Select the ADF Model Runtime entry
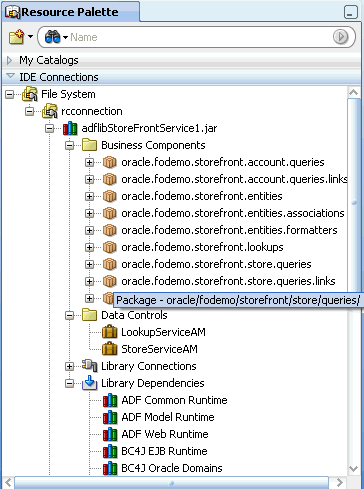Image resolution: width=364 pixels, height=489 pixels. 168,417
